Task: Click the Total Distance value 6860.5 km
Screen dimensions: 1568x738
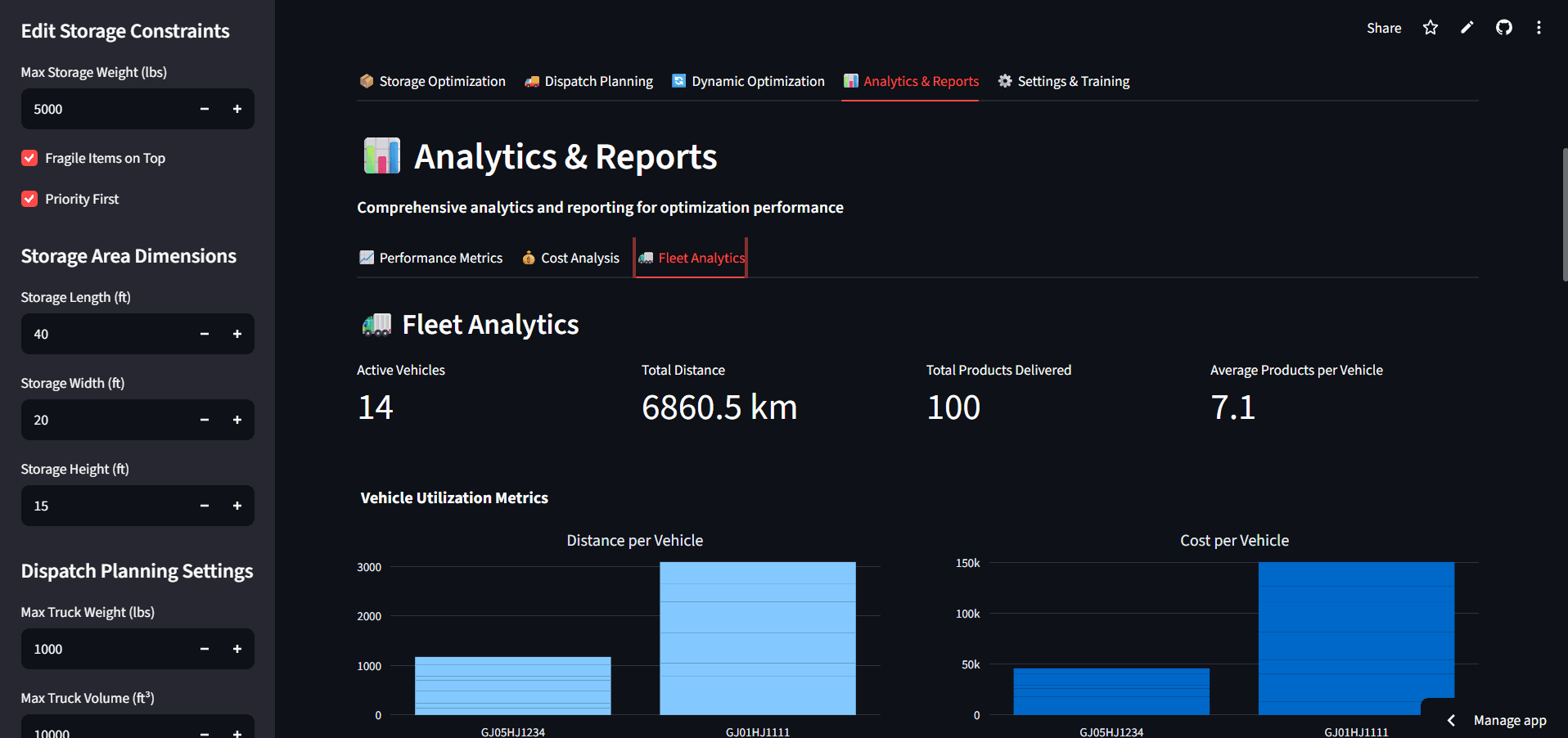Action: [719, 407]
